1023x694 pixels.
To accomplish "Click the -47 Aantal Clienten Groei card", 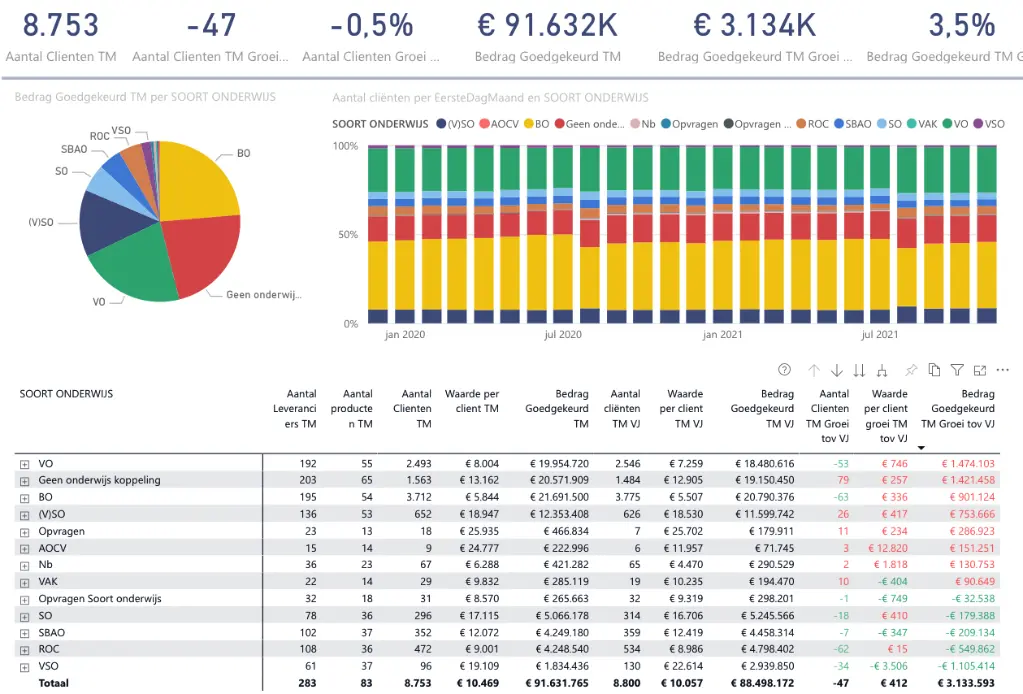I will [210, 38].
